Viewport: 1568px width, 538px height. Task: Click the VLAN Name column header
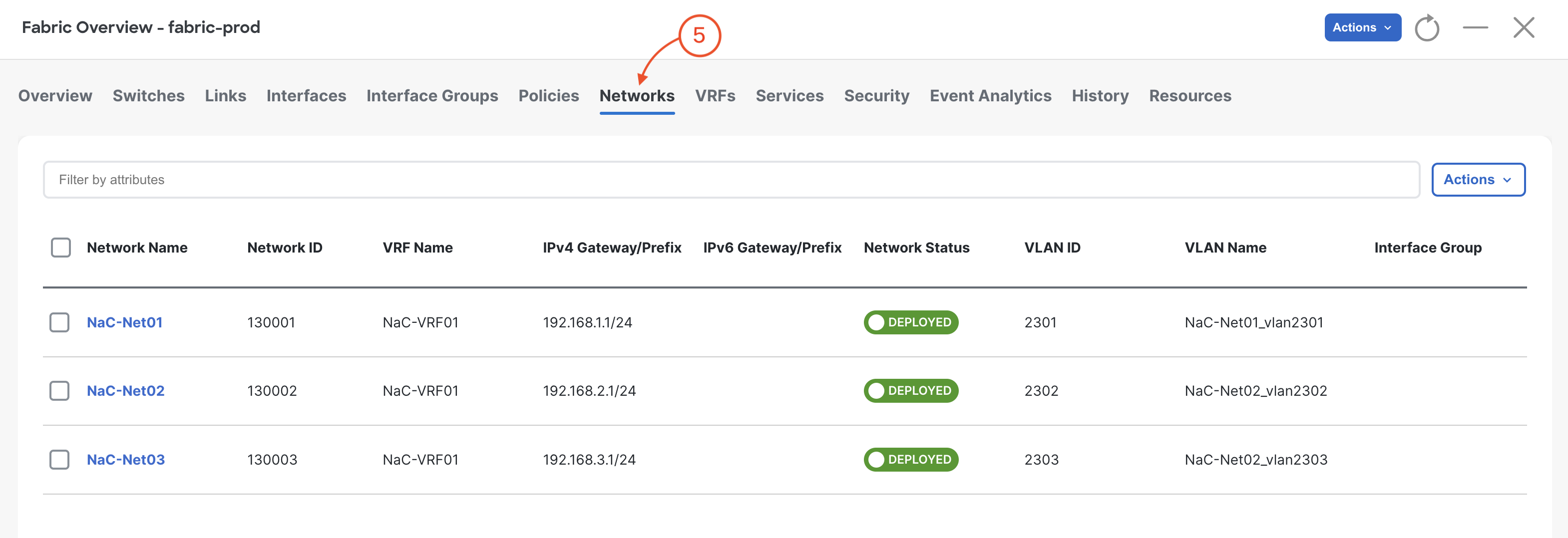click(x=1225, y=248)
